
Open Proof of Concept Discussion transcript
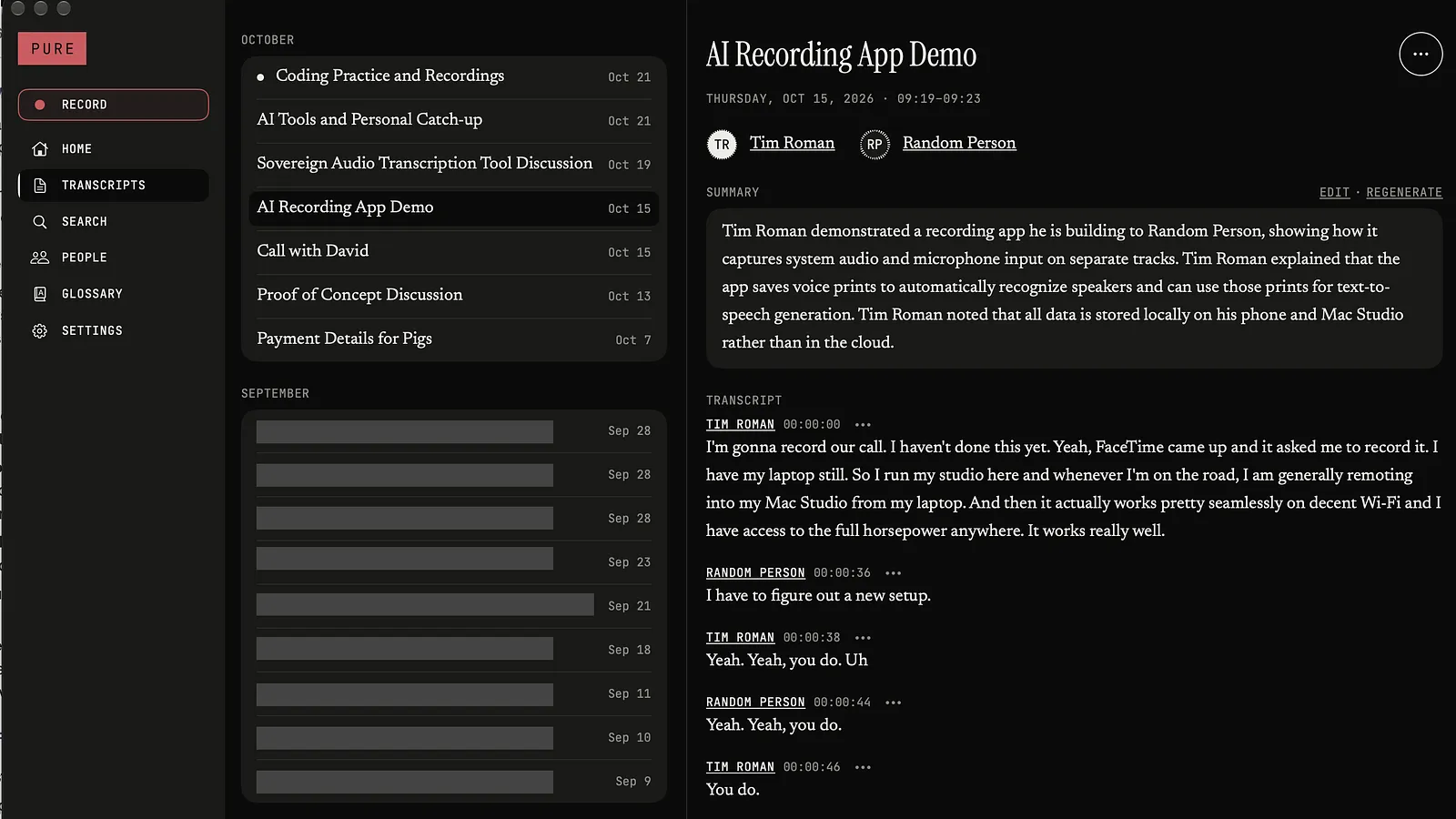click(x=454, y=295)
